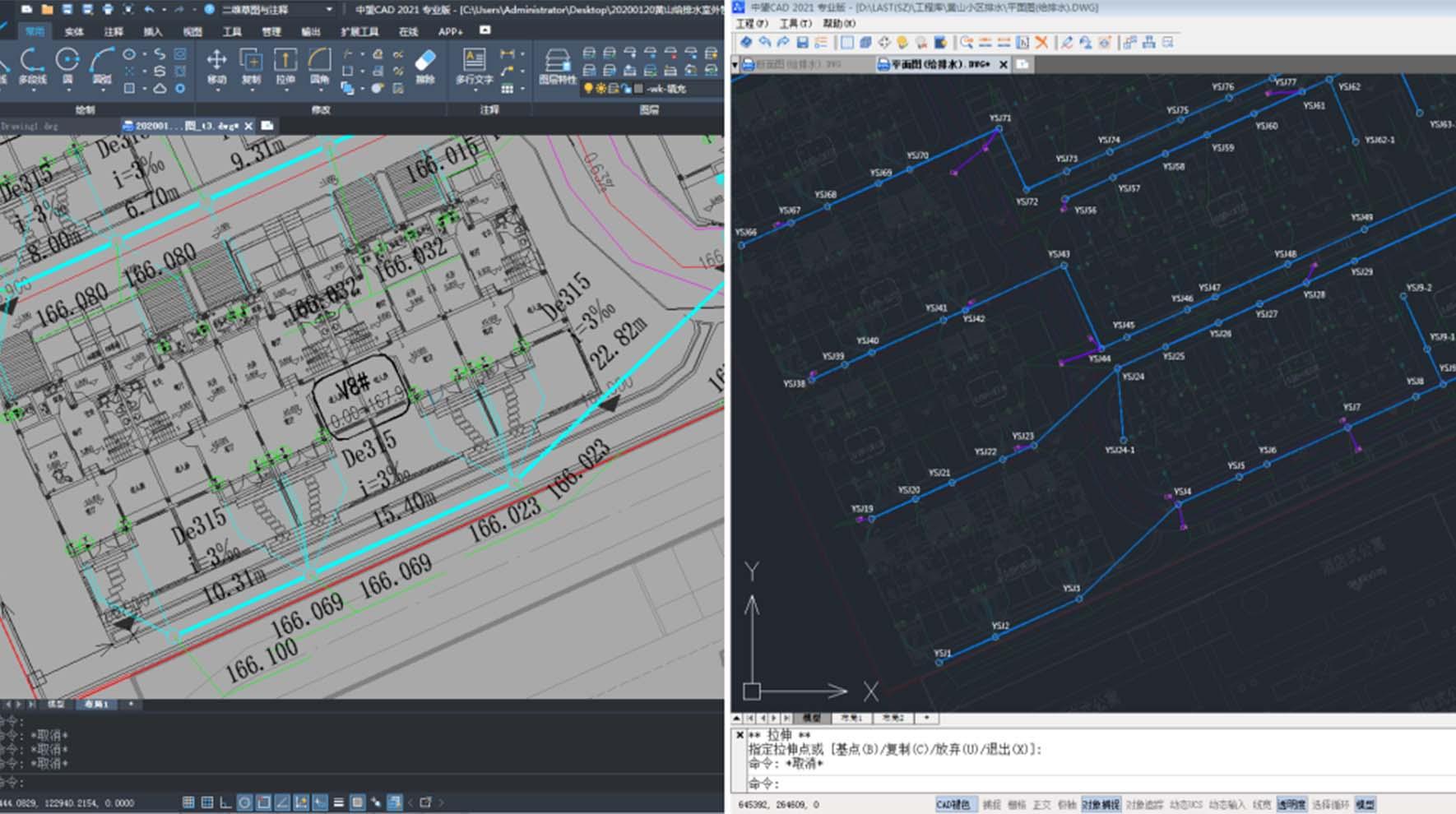Open Layer Properties (图层特性) manager
1456x814 pixels.
[x=558, y=66]
